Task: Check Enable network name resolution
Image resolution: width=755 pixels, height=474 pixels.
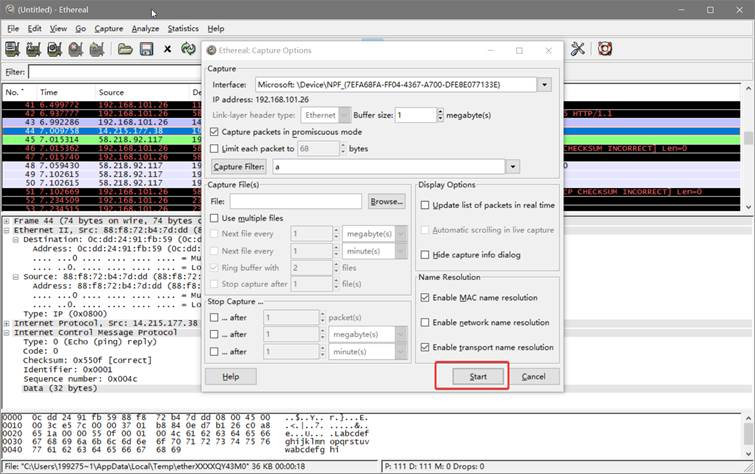Action: point(425,322)
